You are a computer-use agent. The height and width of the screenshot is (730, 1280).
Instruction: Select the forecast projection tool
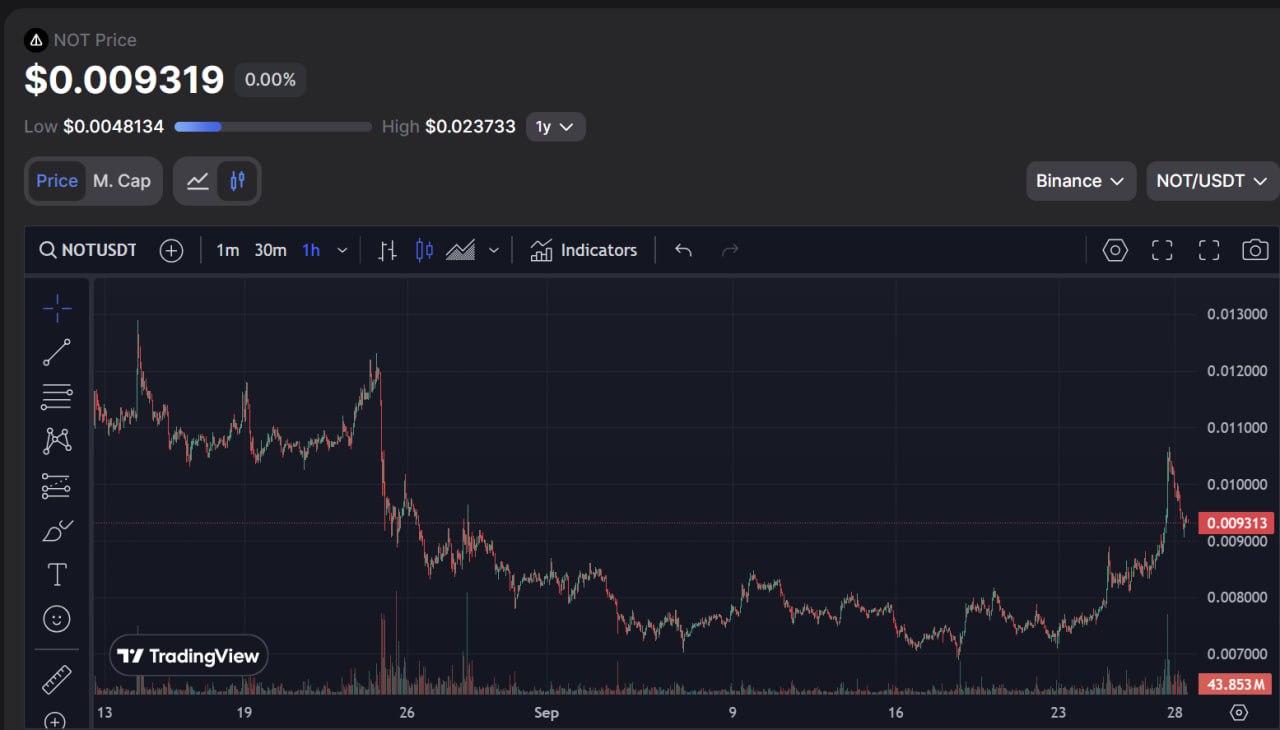coord(57,486)
